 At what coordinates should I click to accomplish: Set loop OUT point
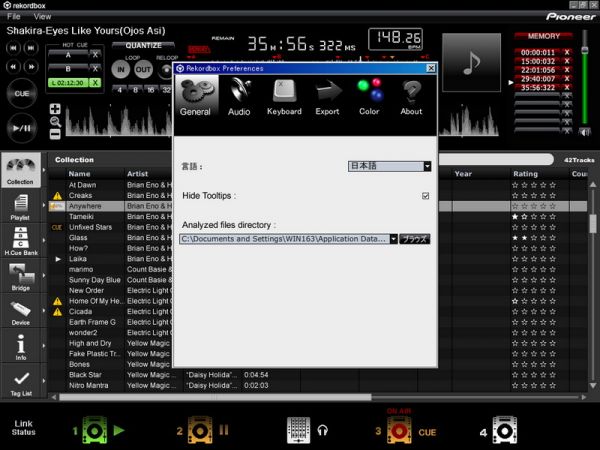click(143, 70)
